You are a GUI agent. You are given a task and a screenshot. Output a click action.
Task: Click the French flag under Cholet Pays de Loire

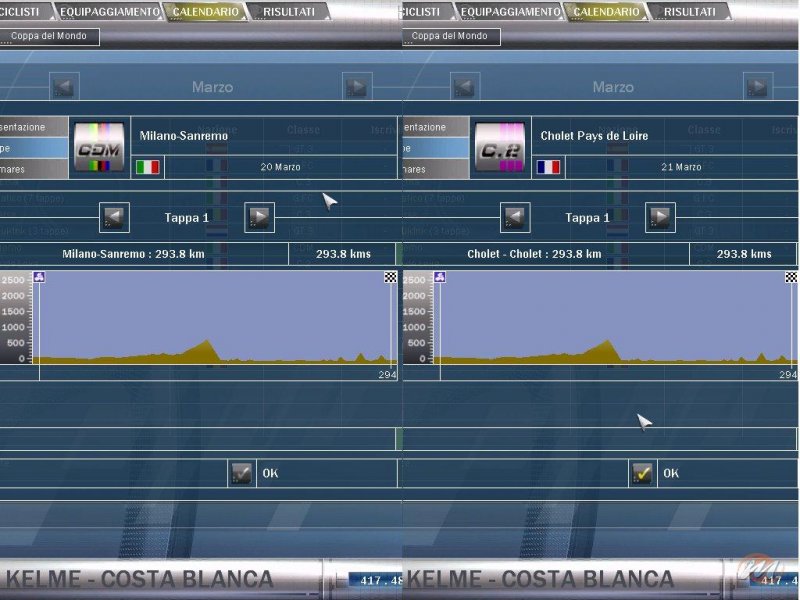[547, 167]
